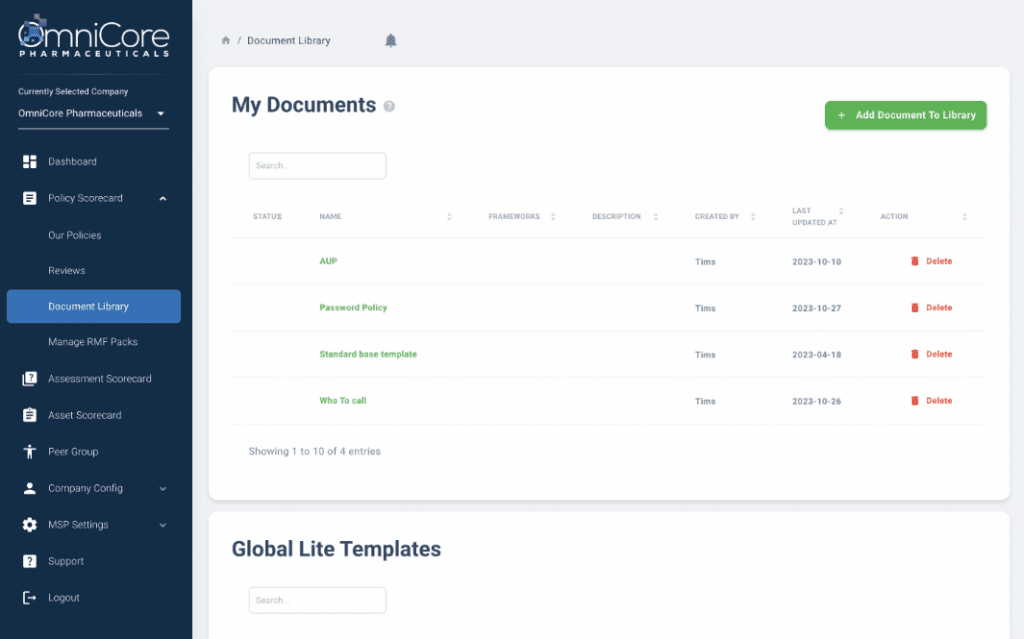Click the Assessment Scorecard sidebar icon
This screenshot has height=639, width=1024.
pos(30,379)
